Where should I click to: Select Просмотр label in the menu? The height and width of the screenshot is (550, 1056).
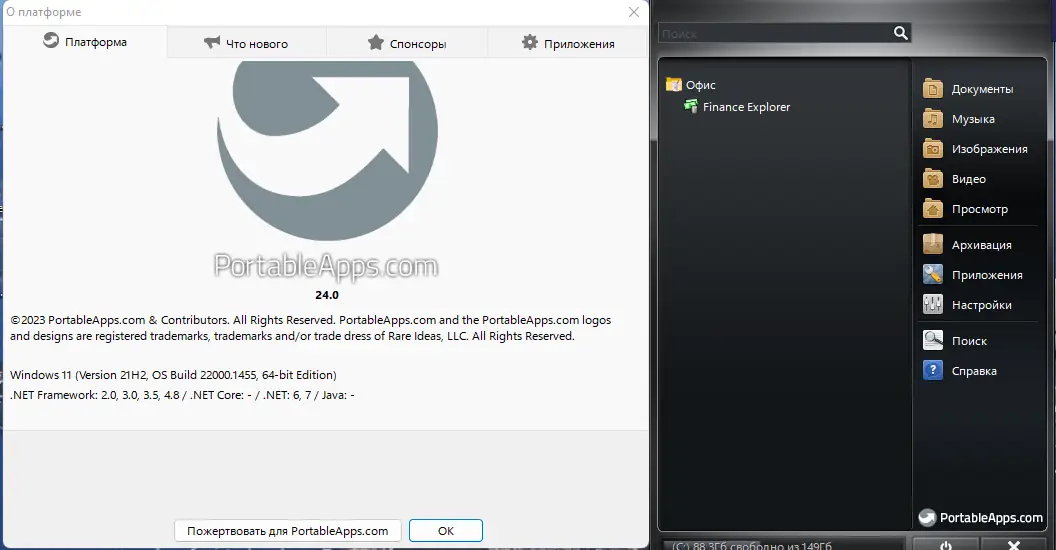[x=980, y=209]
